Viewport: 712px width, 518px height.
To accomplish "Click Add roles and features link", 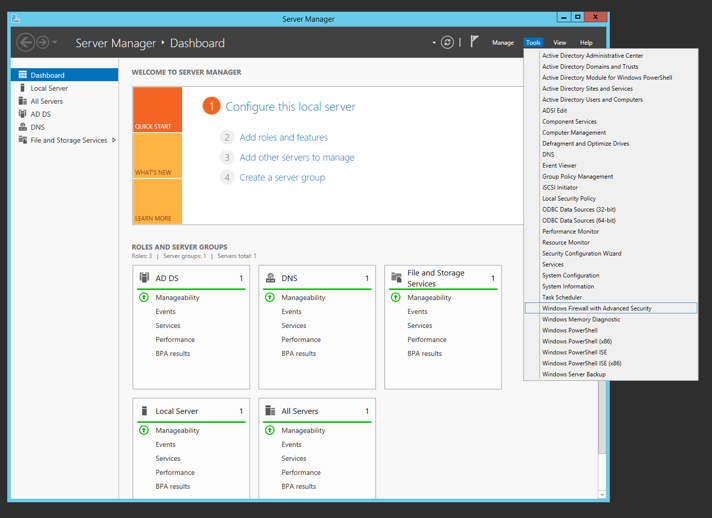I will [283, 137].
